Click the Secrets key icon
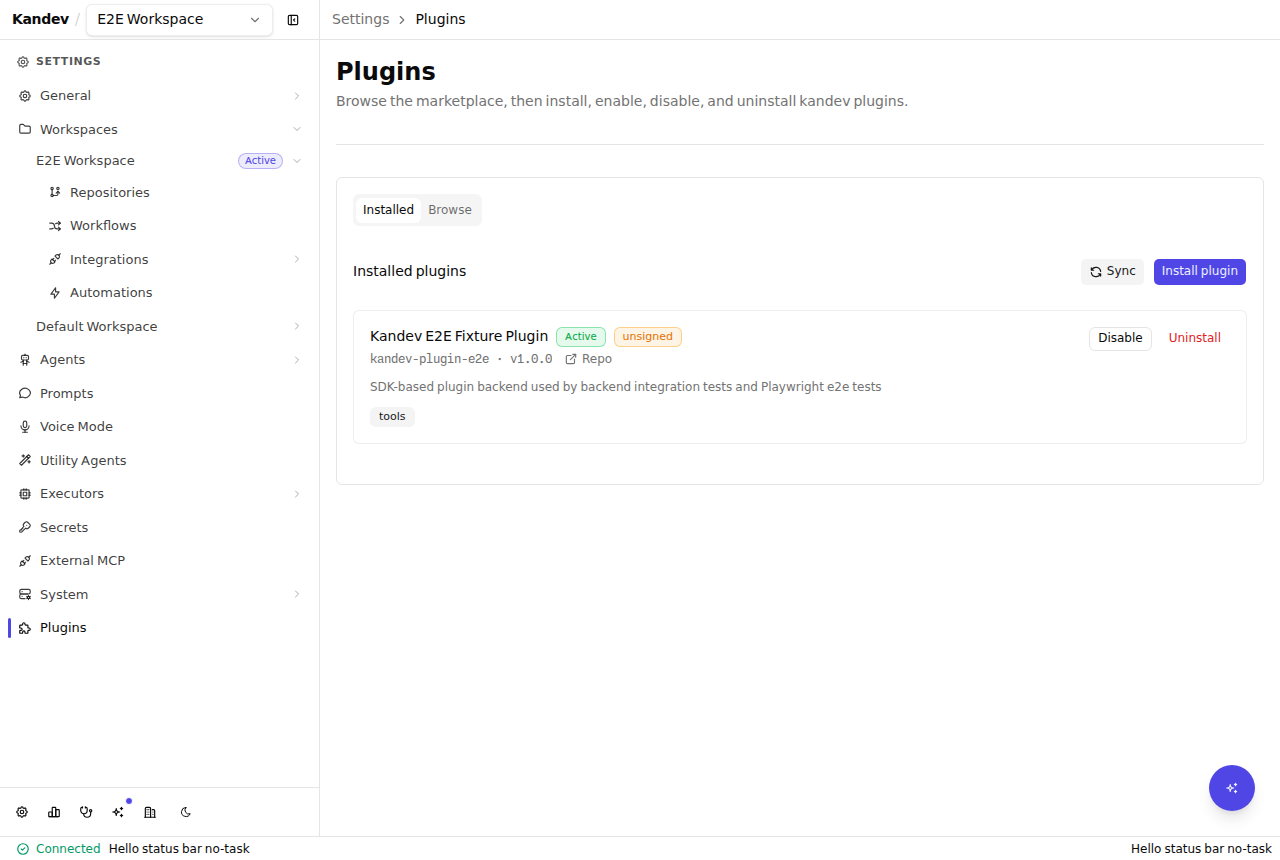This screenshot has width=1280, height=860. click(x=25, y=527)
